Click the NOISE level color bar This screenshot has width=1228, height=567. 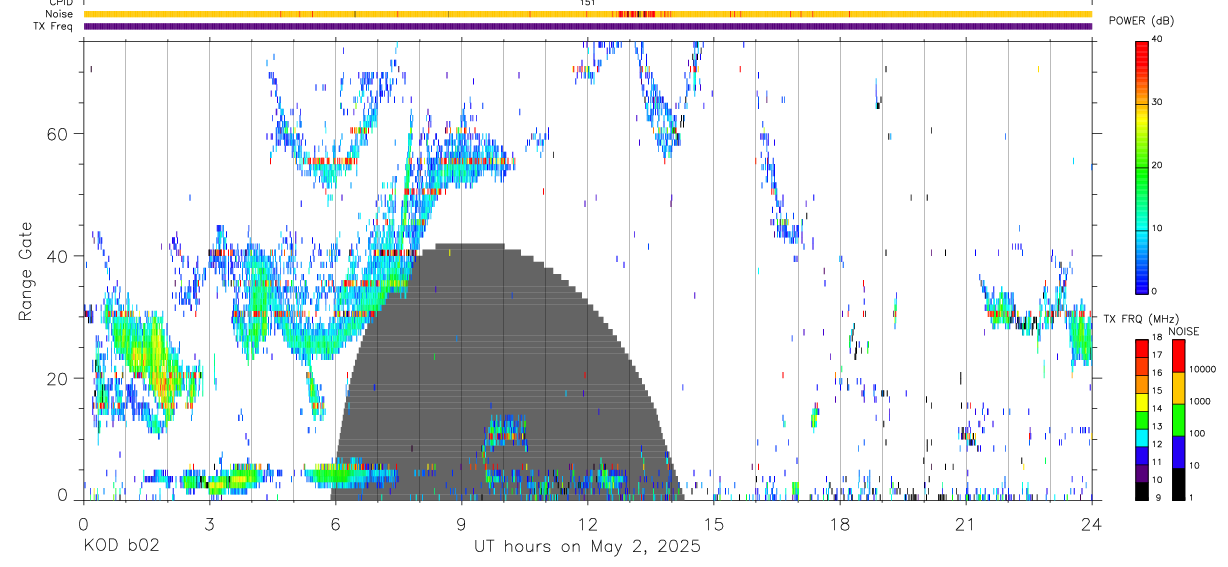point(1178,419)
